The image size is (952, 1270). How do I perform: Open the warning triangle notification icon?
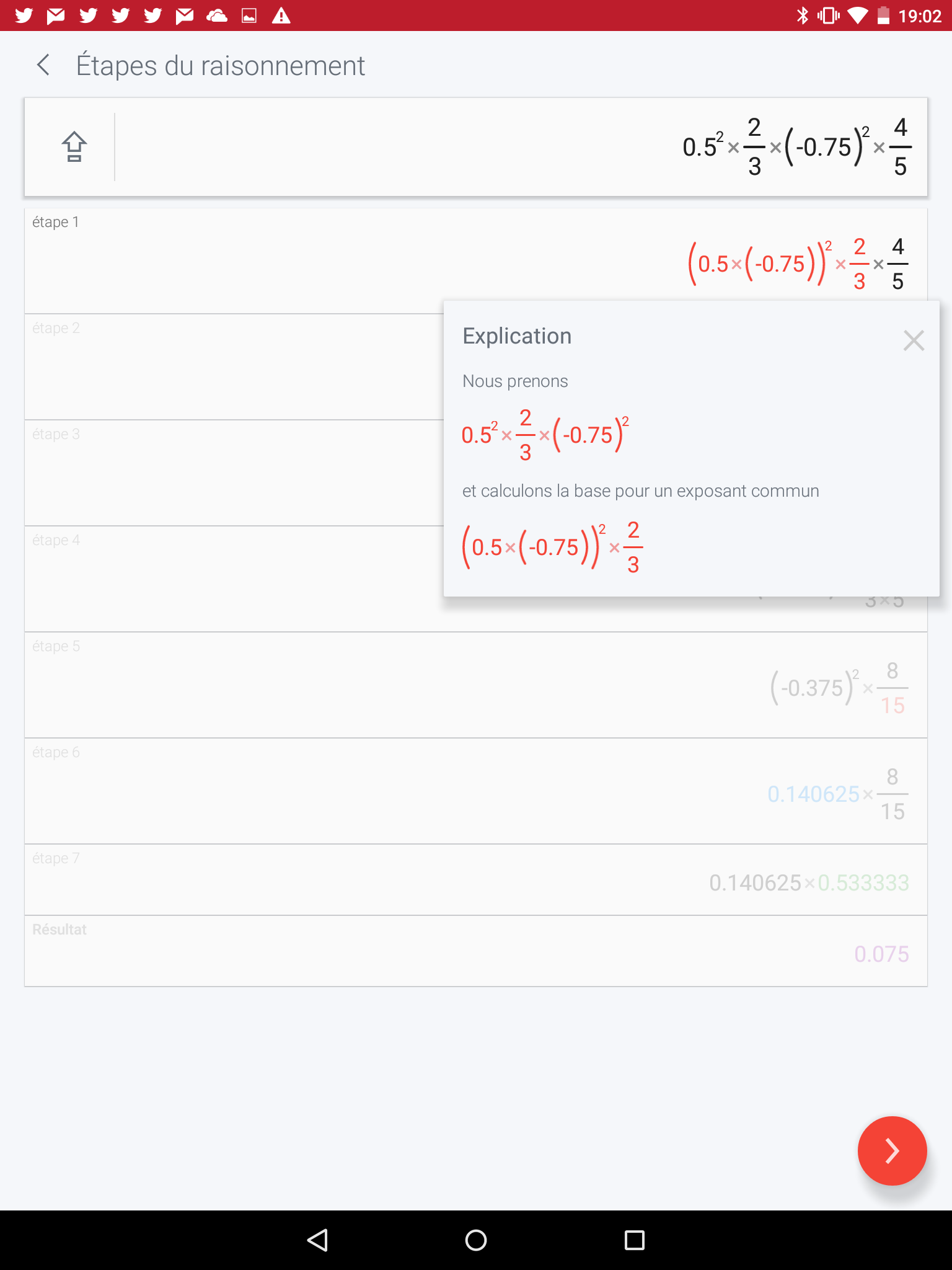click(x=281, y=16)
